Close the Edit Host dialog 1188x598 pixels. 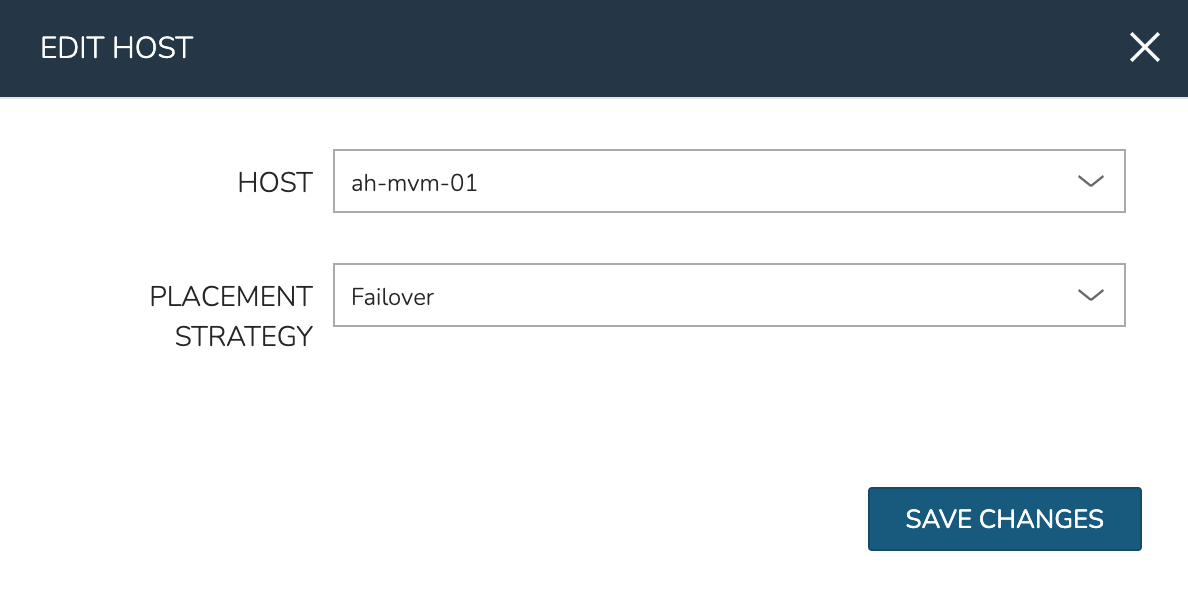[x=1144, y=48]
